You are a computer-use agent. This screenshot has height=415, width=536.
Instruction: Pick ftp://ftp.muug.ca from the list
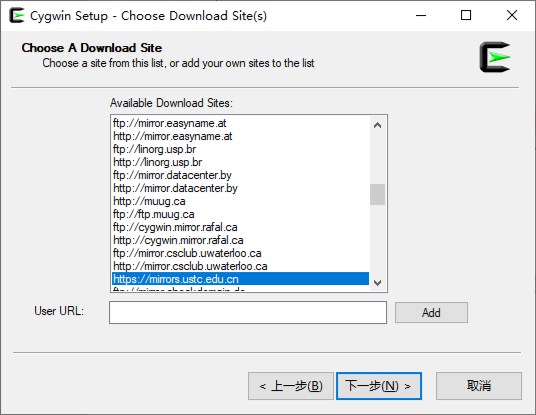point(240,214)
